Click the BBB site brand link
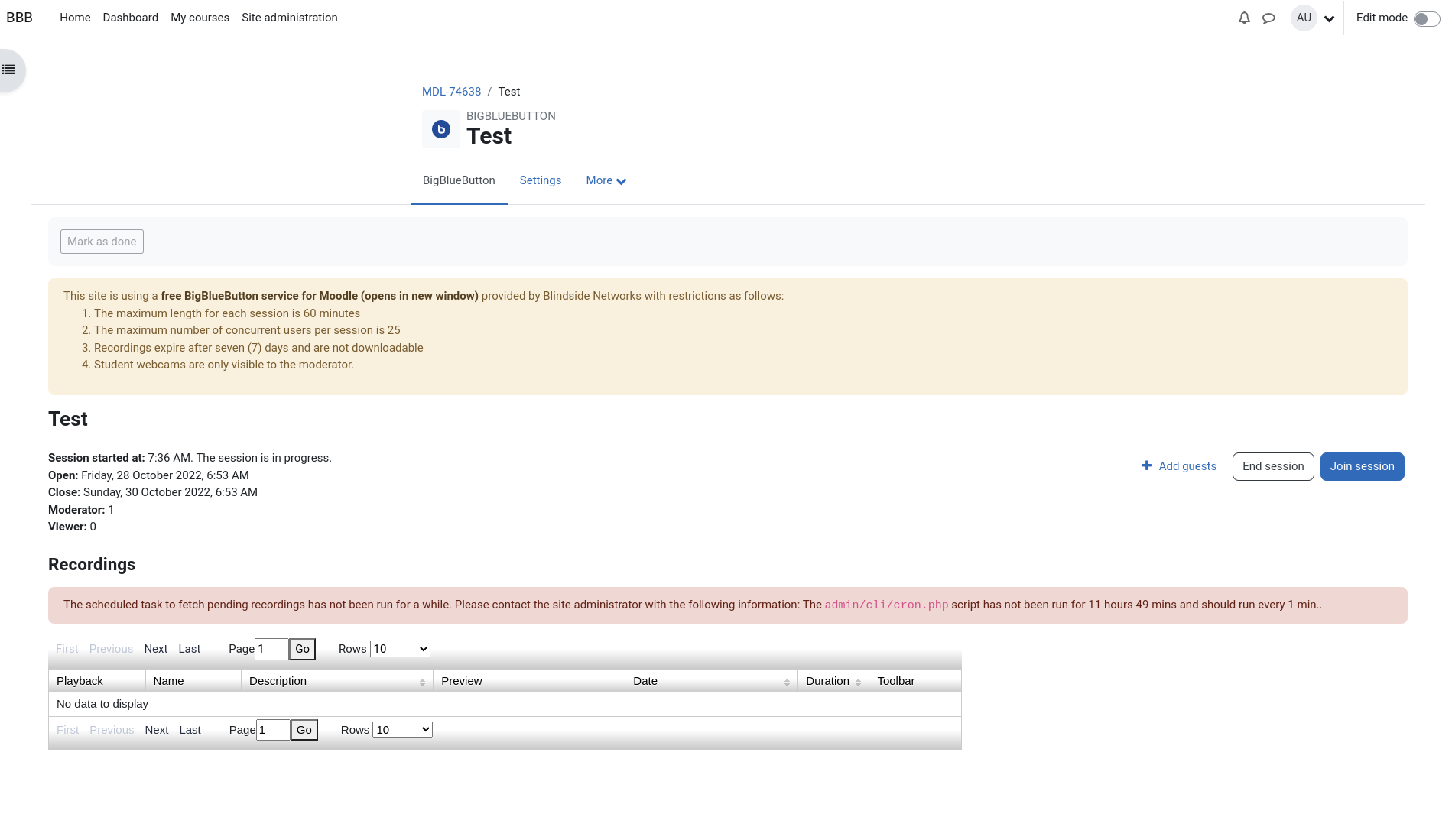The height and width of the screenshot is (840, 1452). [19, 18]
